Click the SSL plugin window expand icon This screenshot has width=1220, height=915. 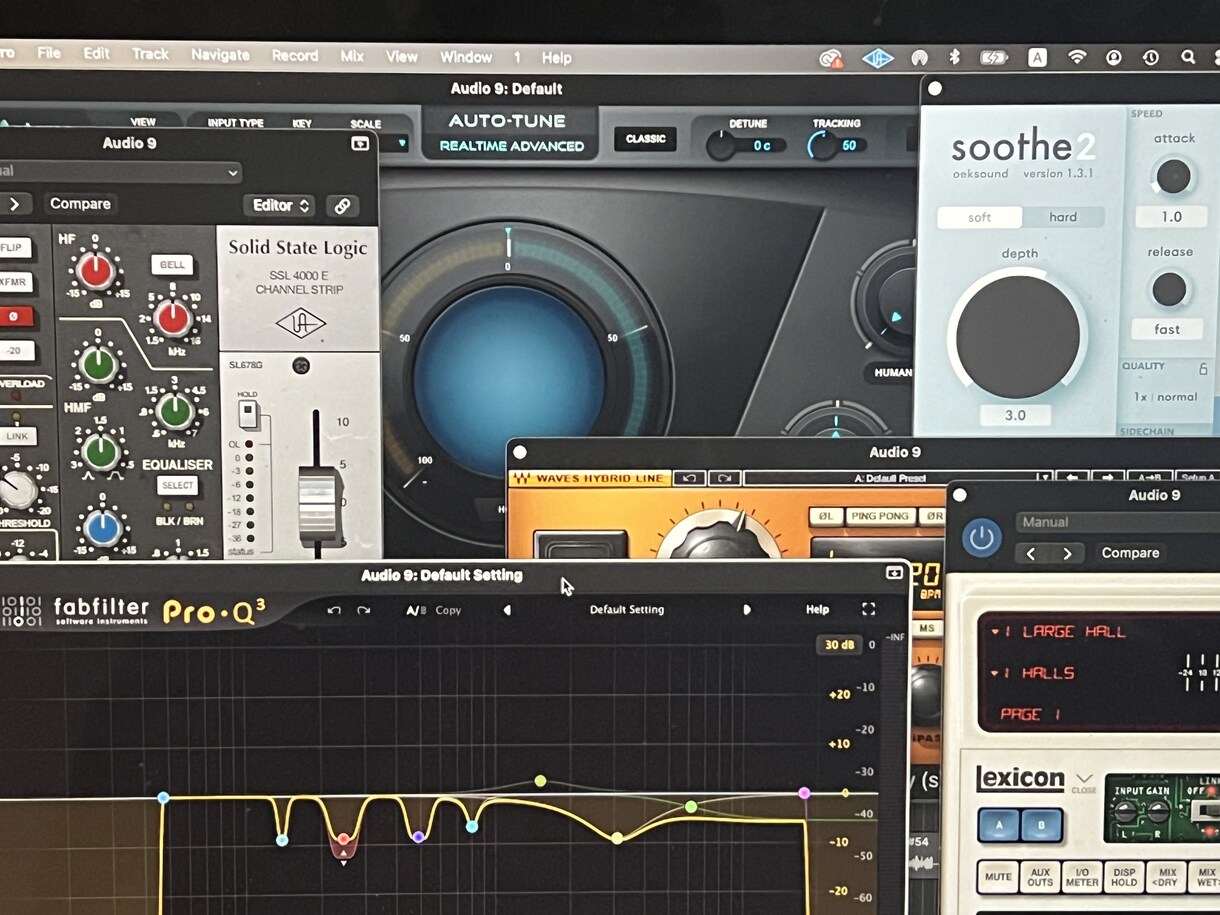[360, 144]
